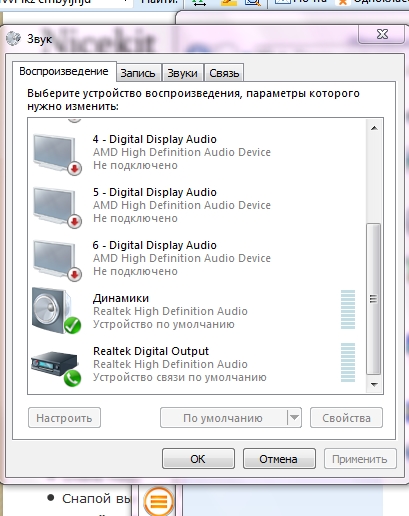Screen dimensions: 409x516
Task: Go to the Связь tab
Action: tap(224, 73)
